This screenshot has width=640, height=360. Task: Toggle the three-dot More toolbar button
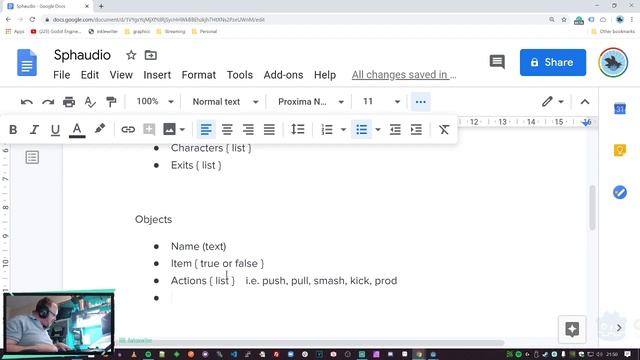point(420,102)
